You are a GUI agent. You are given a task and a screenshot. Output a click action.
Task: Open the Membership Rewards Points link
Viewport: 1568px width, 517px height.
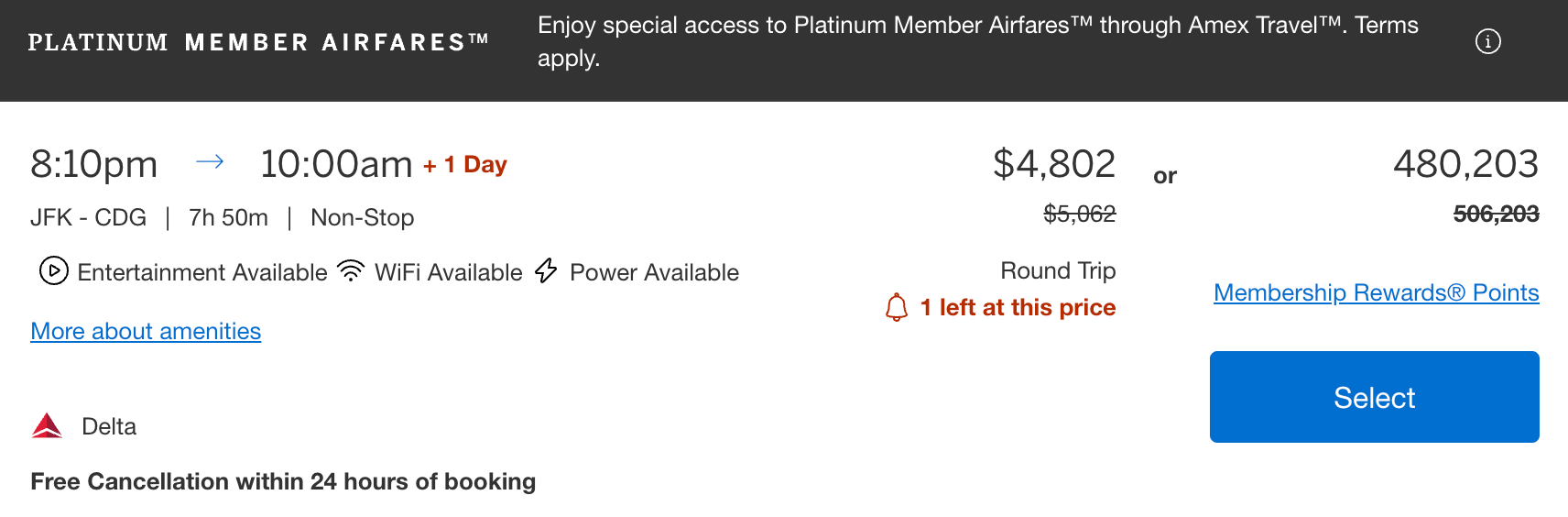(1376, 292)
